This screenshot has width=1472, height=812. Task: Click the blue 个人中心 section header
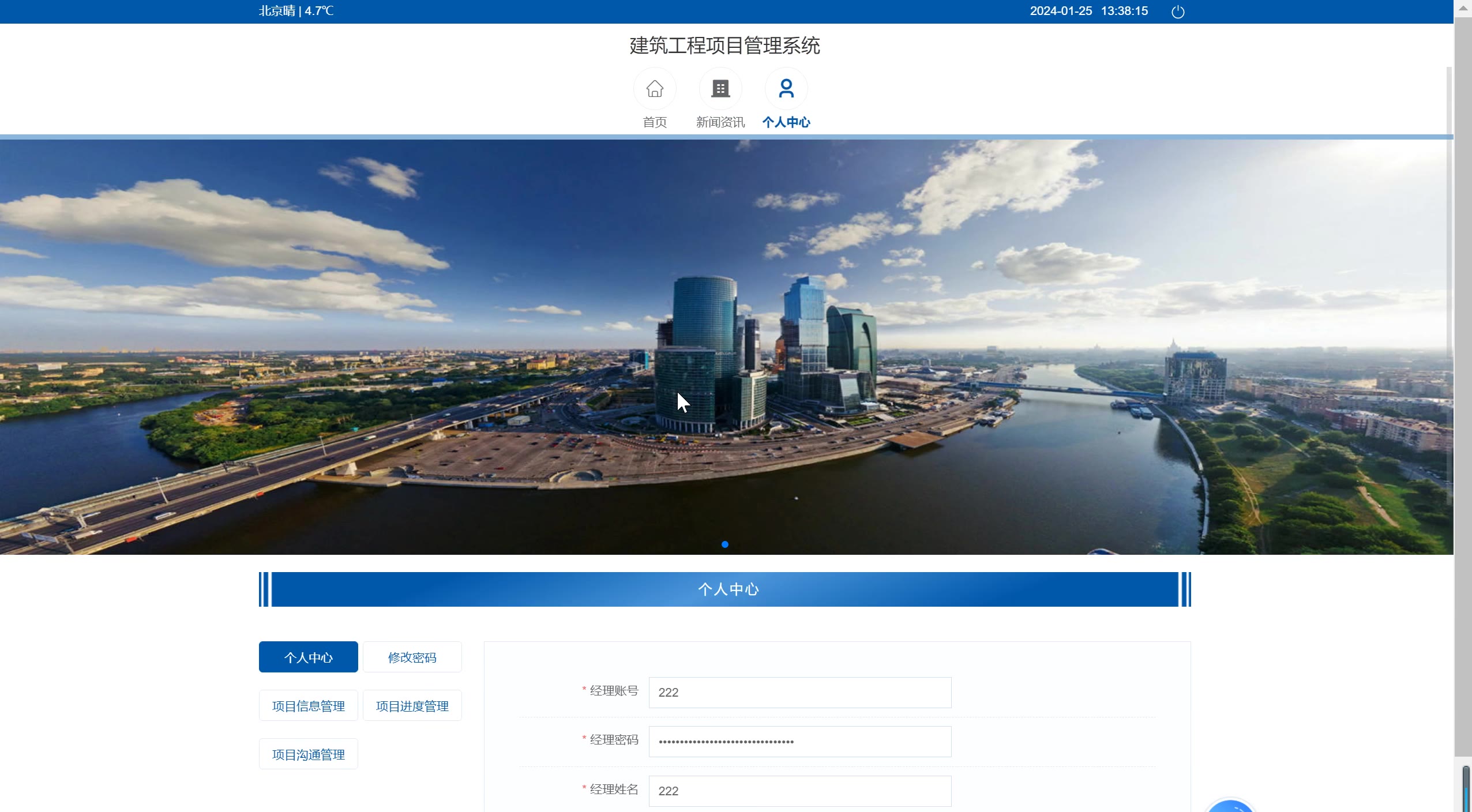tap(725, 589)
